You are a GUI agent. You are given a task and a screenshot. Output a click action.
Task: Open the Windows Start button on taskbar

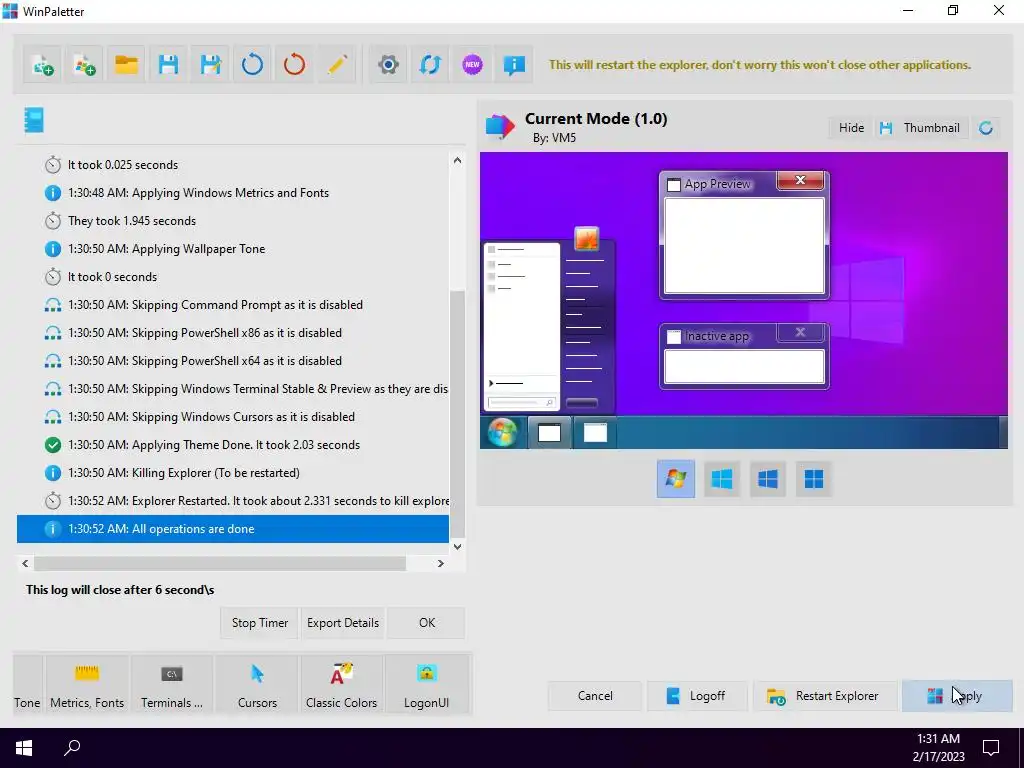24,748
